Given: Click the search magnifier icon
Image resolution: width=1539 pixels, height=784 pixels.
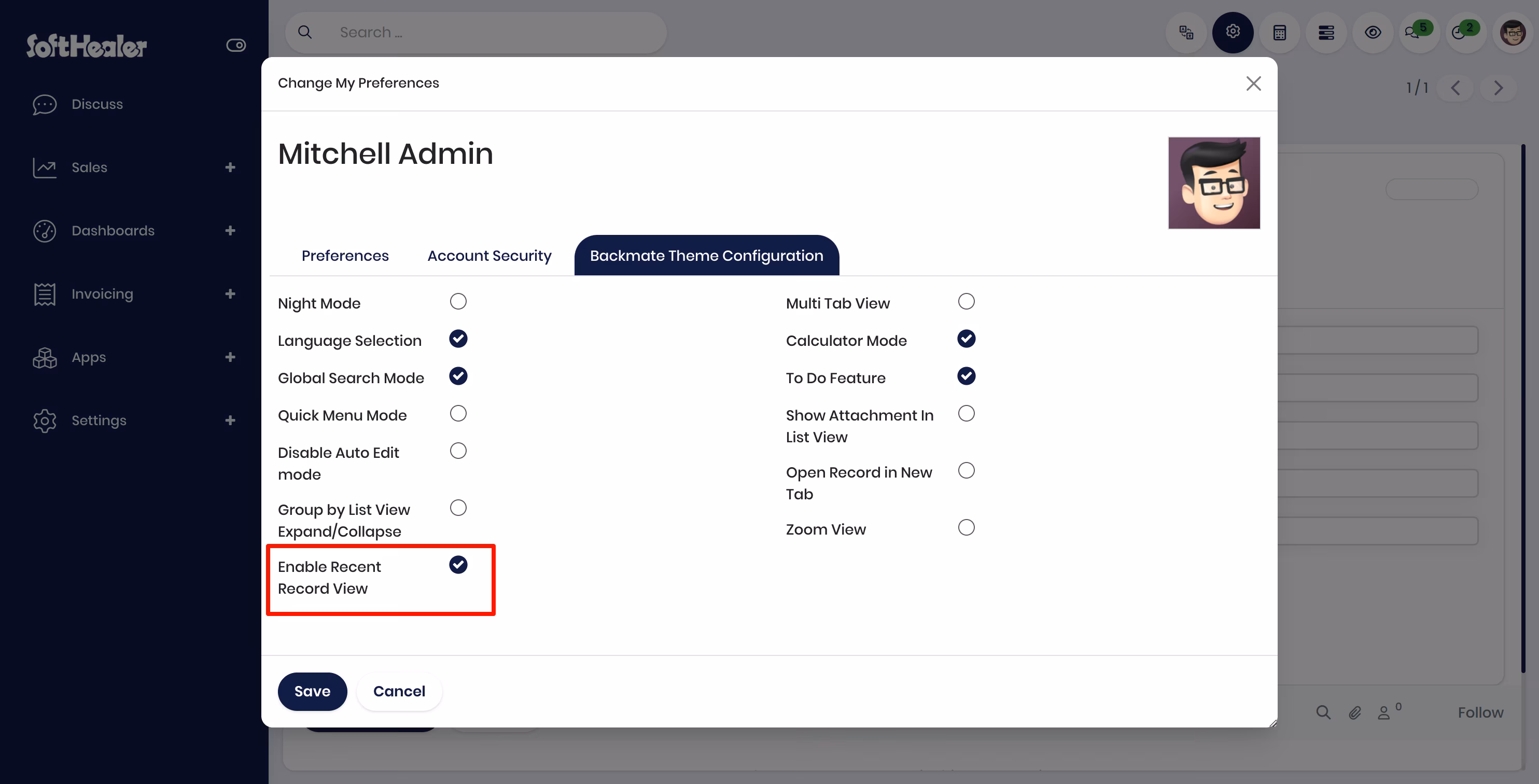Looking at the screenshot, I should click(305, 32).
